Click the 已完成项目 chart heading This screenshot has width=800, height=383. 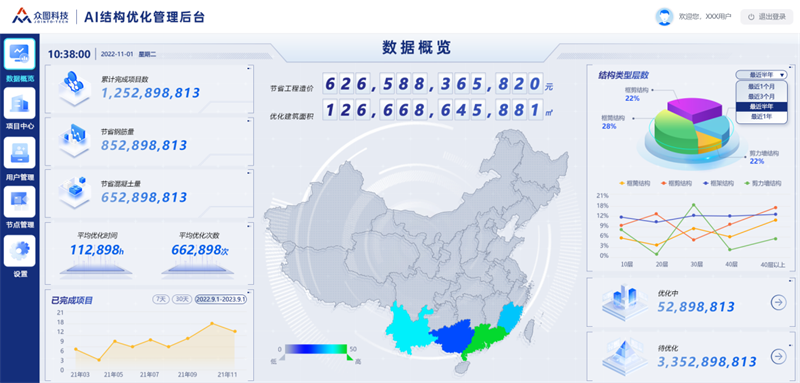coord(72,300)
